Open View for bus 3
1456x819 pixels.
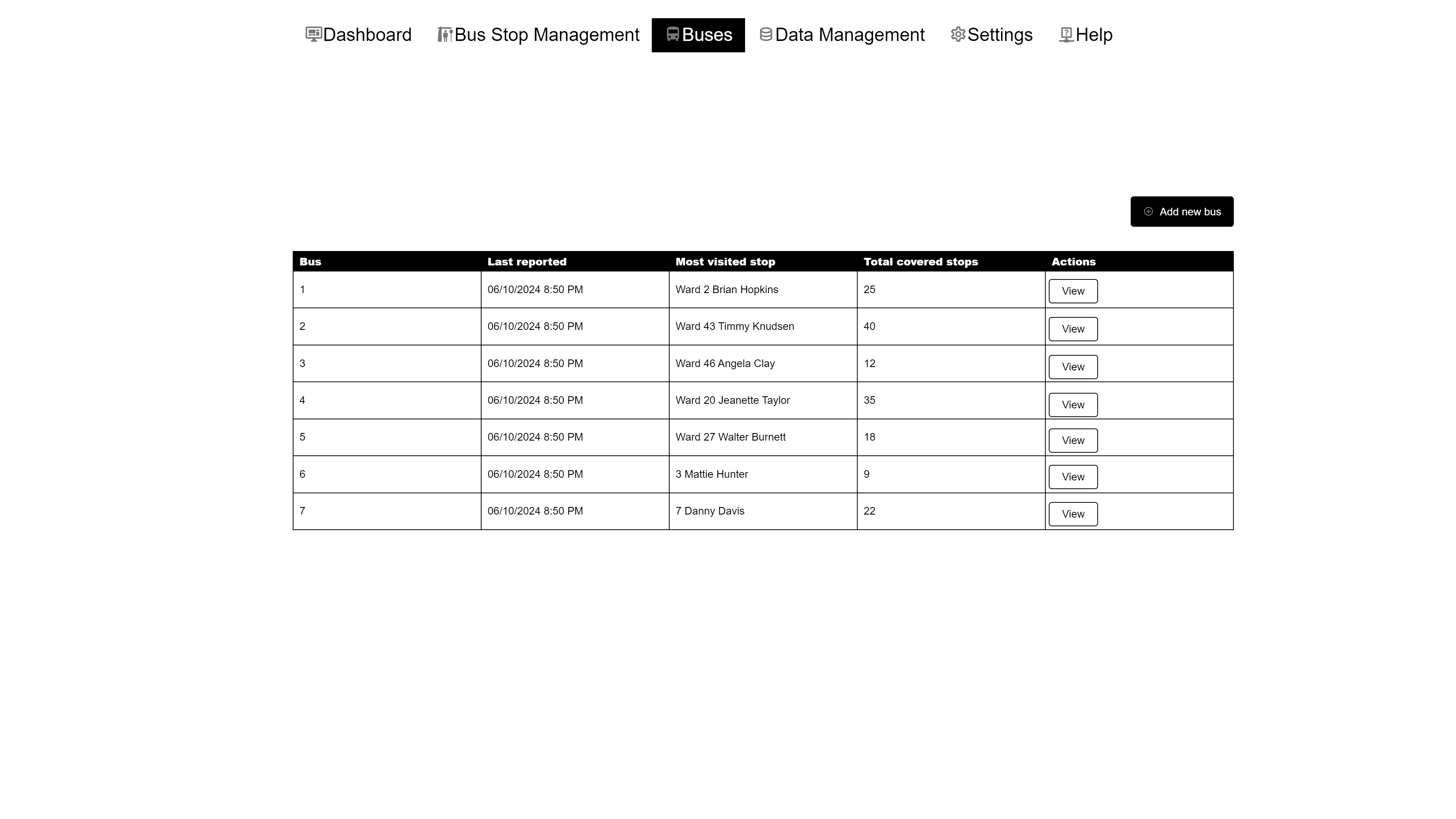(1073, 367)
